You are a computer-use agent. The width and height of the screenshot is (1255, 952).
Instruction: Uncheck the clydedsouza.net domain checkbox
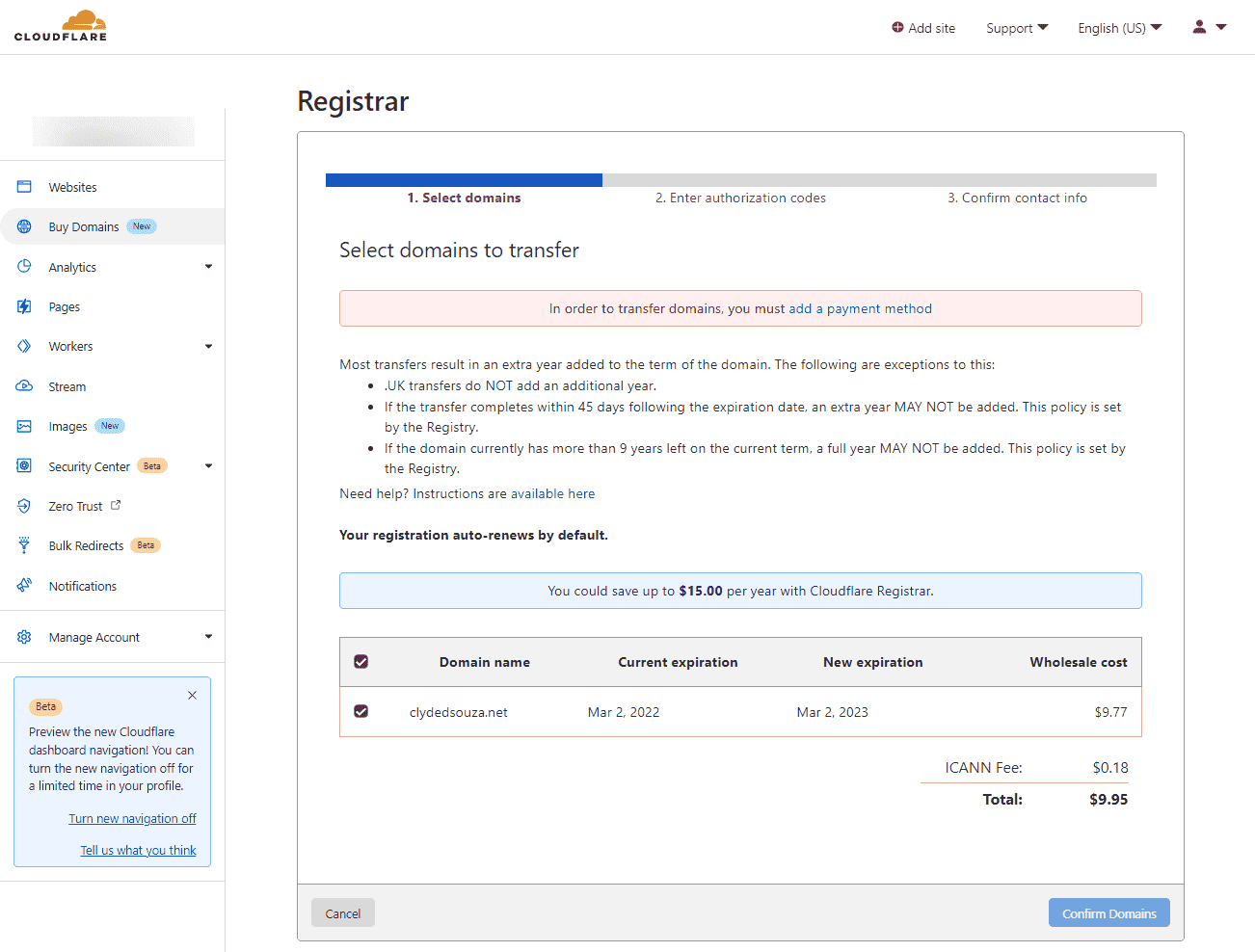(361, 711)
